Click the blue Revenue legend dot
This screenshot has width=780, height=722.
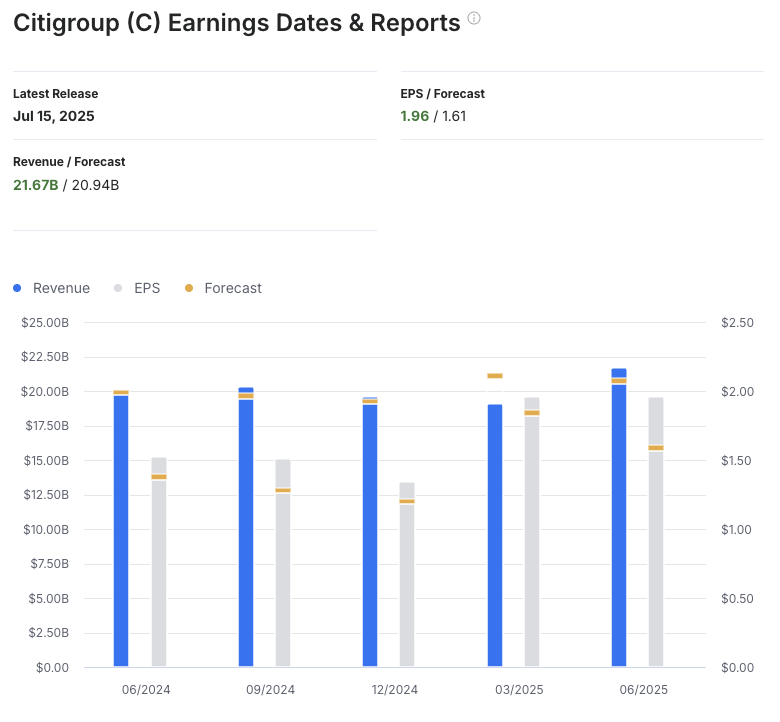pos(17,288)
